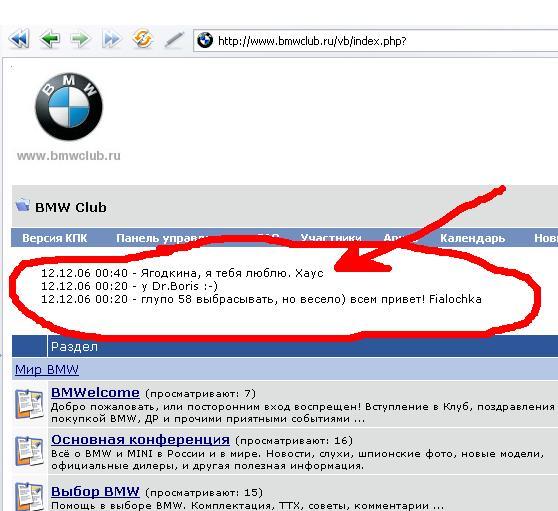This screenshot has height=511, width=558.
Task: Click the description 'Помощь в выборе BMW'
Action: pos(247,505)
